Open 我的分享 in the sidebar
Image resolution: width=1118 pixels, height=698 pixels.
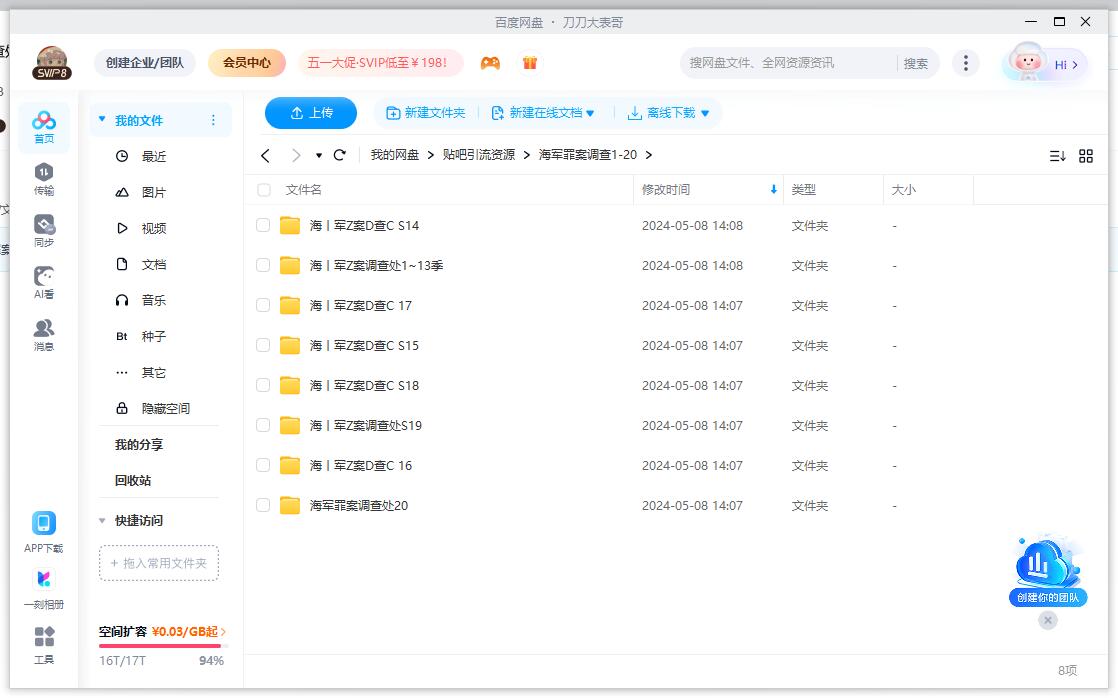[x=139, y=445]
